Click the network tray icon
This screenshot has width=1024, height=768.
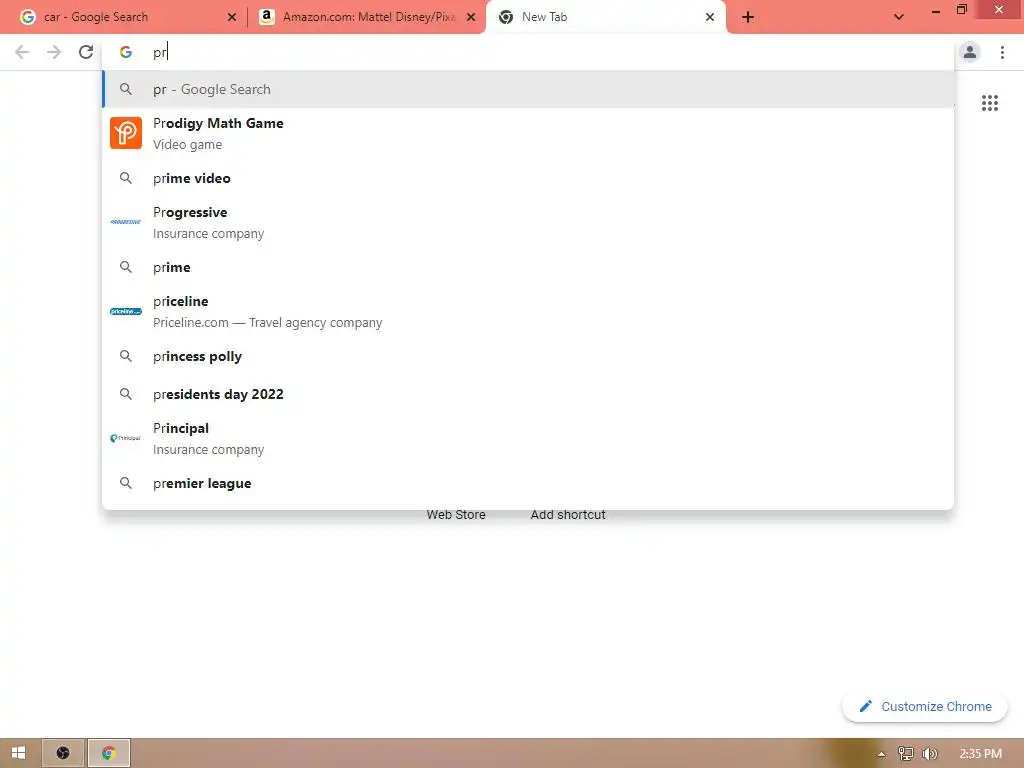point(905,754)
